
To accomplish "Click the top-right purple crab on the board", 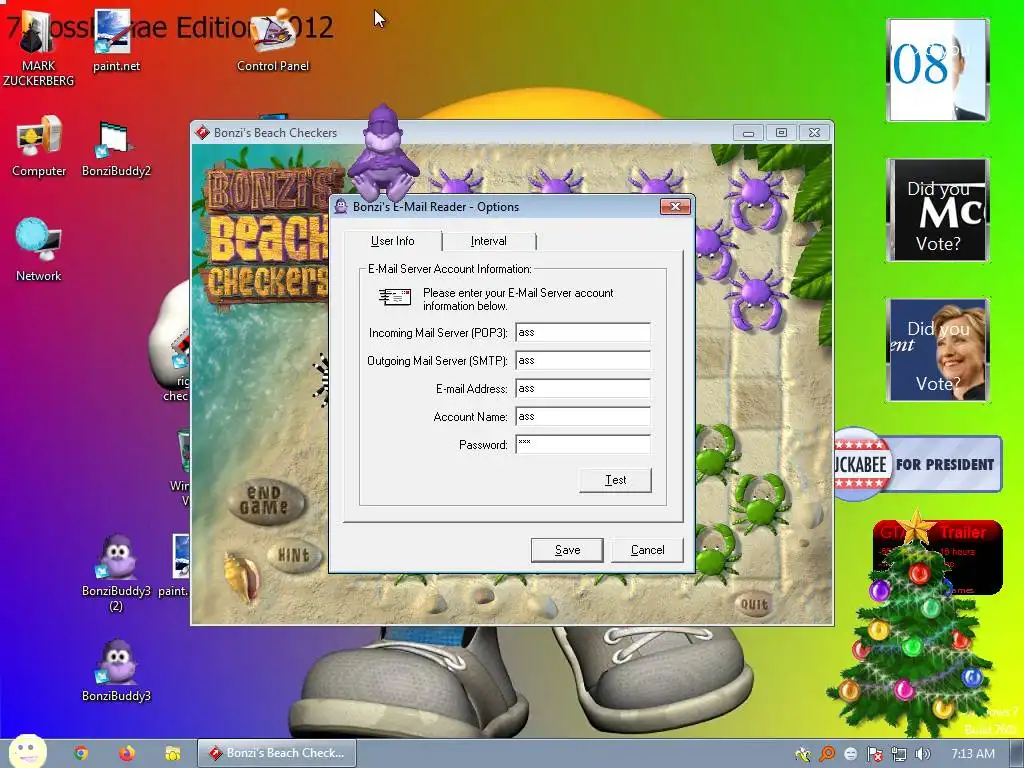I will [756, 198].
